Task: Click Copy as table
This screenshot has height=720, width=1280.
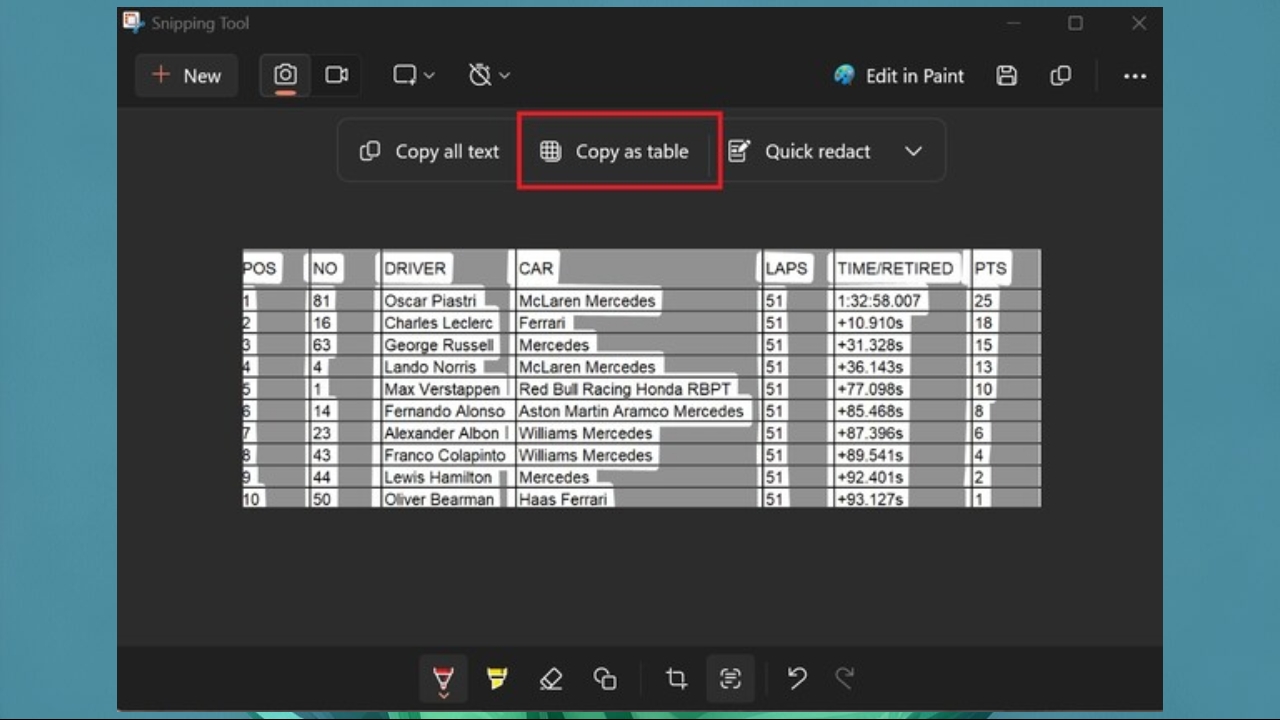Action: [614, 151]
